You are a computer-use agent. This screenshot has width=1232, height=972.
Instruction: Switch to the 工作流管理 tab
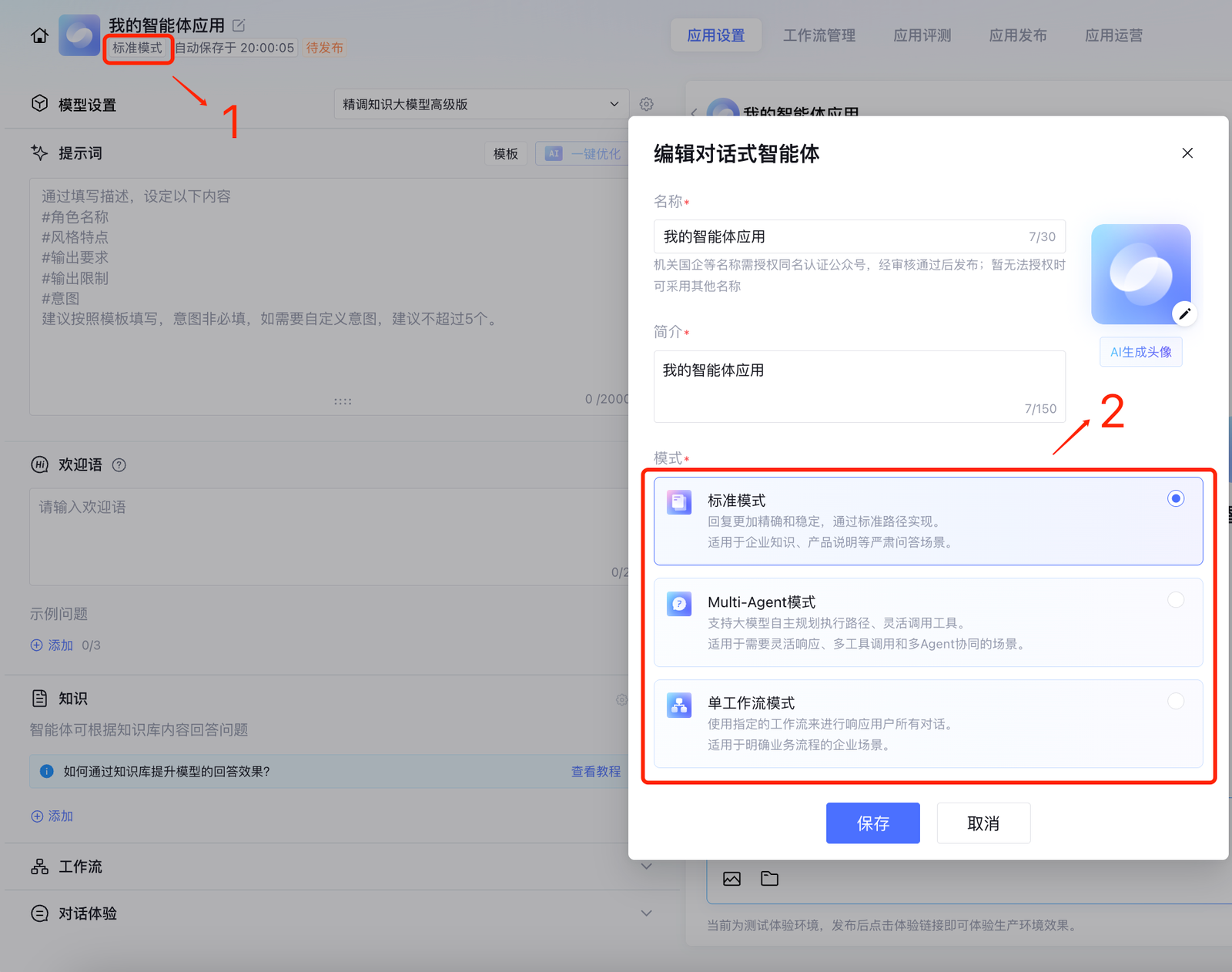click(x=819, y=35)
